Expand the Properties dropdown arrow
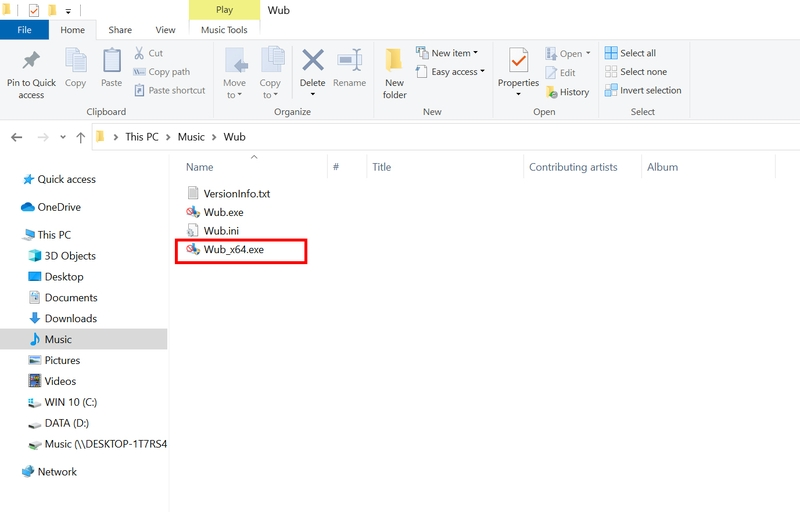 click(518, 94)
